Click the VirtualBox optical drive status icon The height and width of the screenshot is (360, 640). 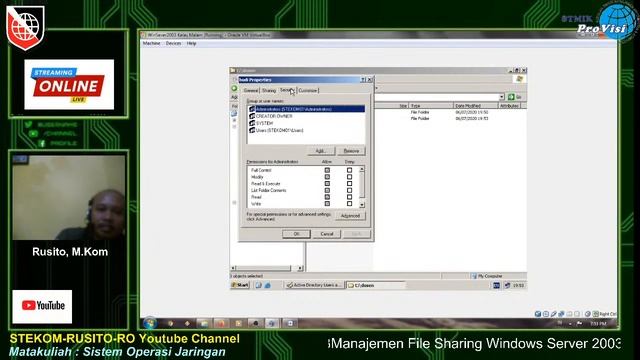pyautogui.click(x=546, y=314)
